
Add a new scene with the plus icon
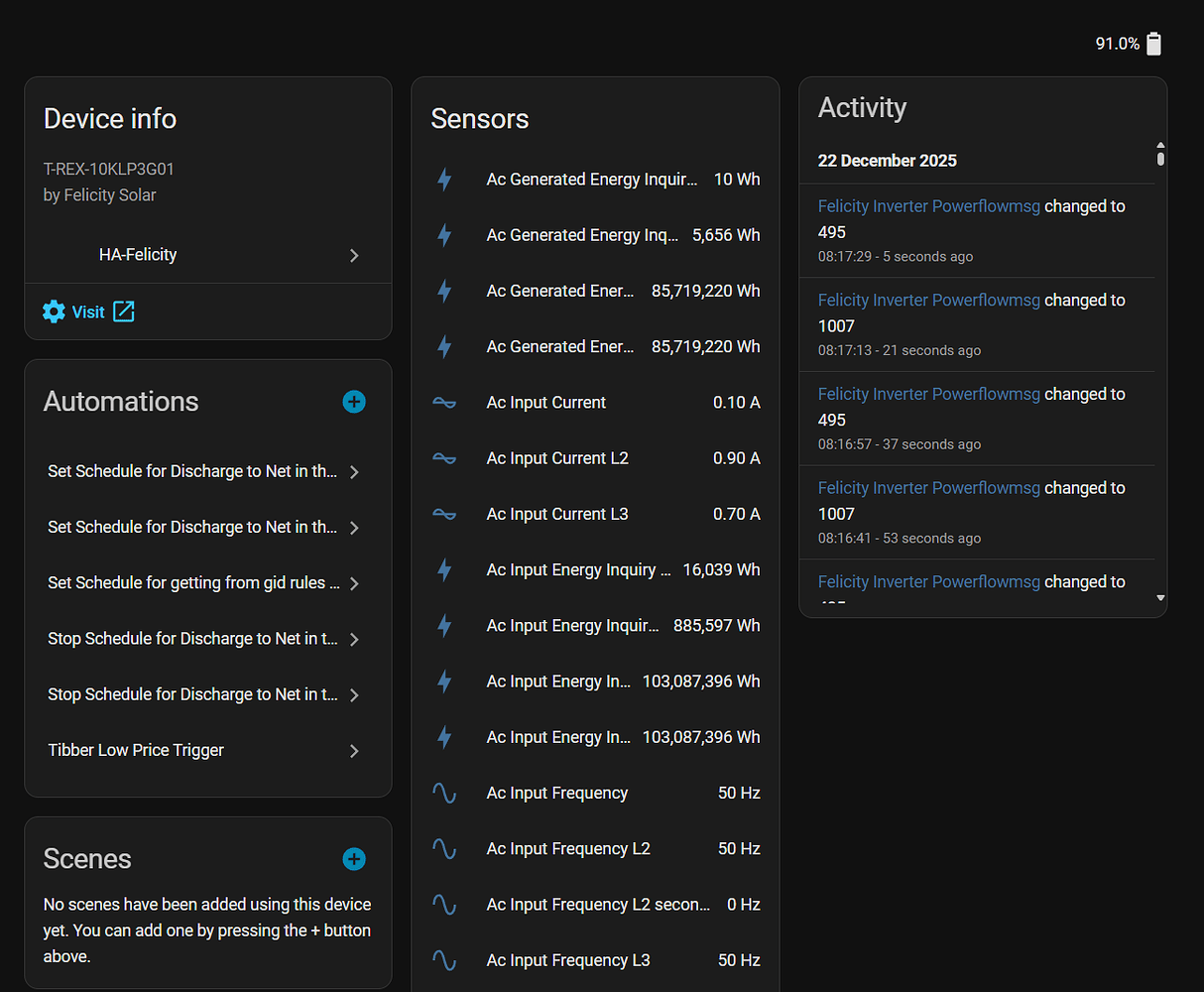[x=354, y=859]
